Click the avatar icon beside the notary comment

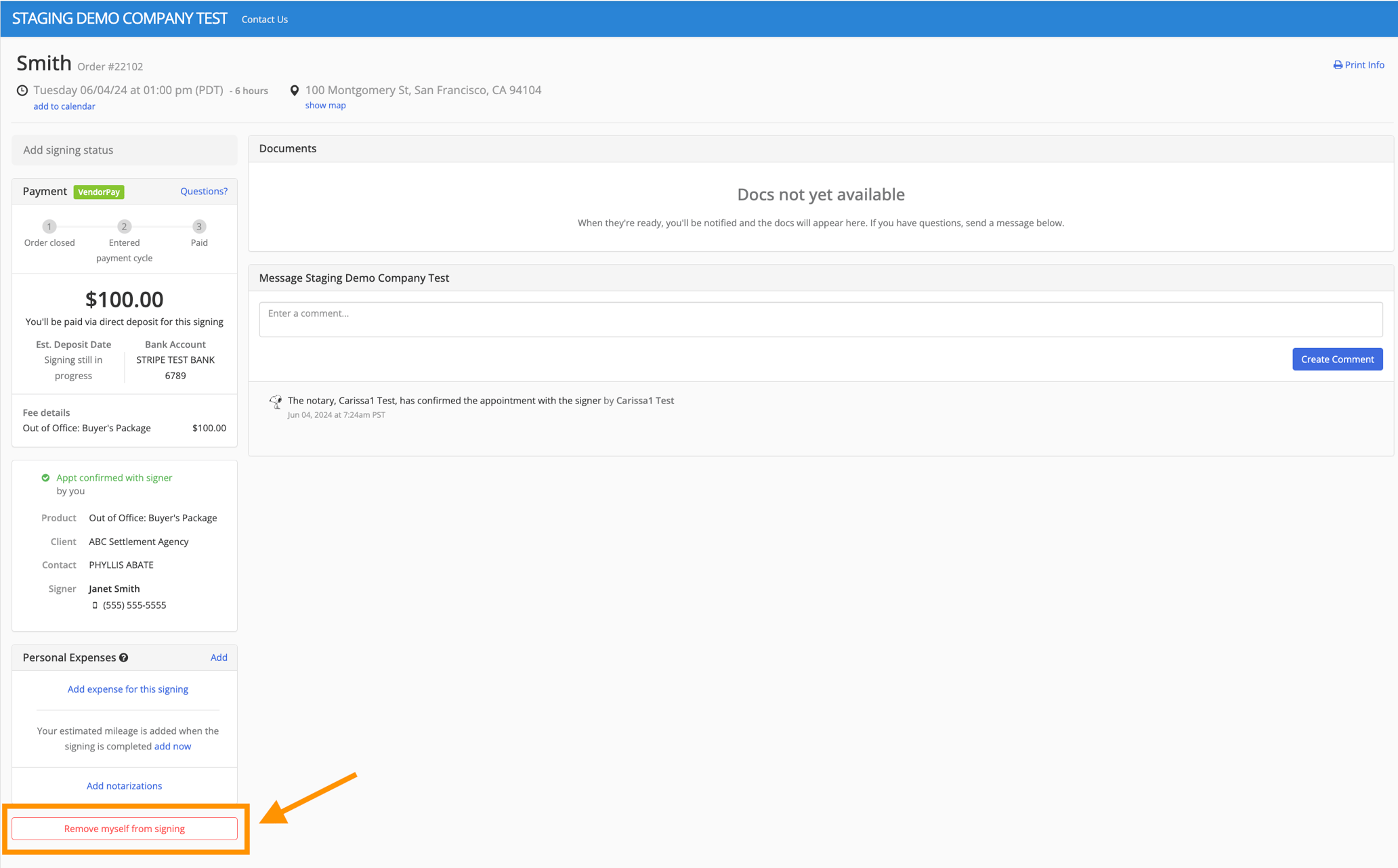tap(276, 402)
